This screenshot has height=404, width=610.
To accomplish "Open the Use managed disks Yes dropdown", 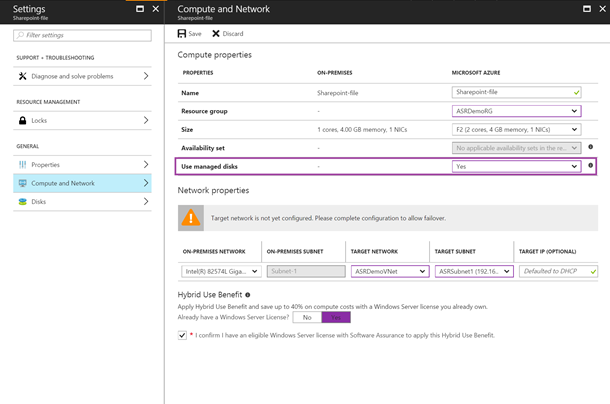I will point(517,167).
